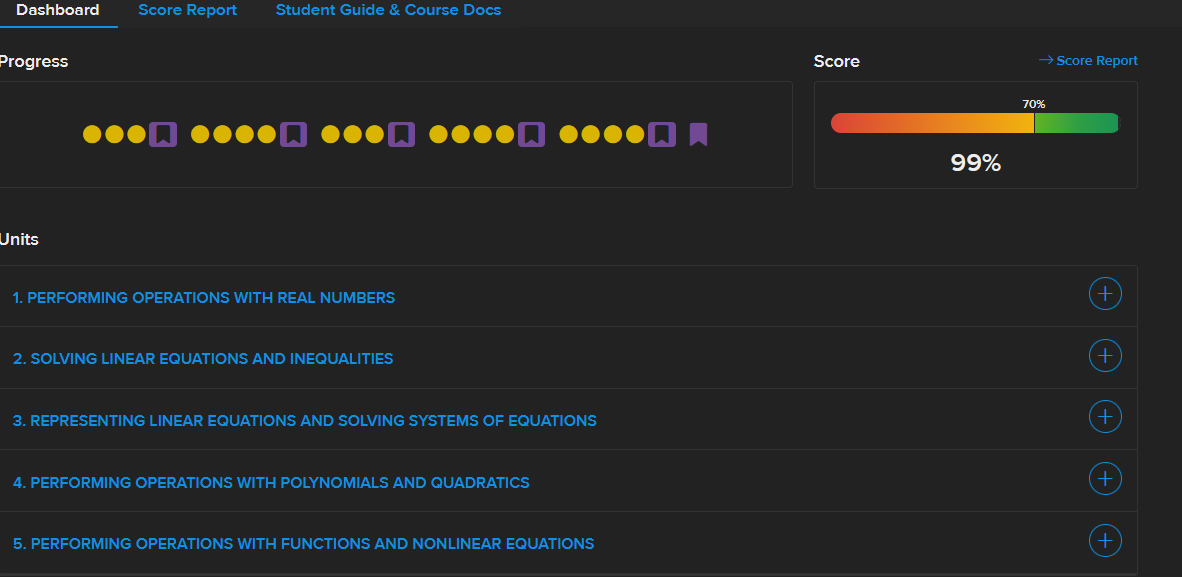Open the second yellow dot in the third progress group
Screen dimensions: 1182x577
(x=353, y=134)
